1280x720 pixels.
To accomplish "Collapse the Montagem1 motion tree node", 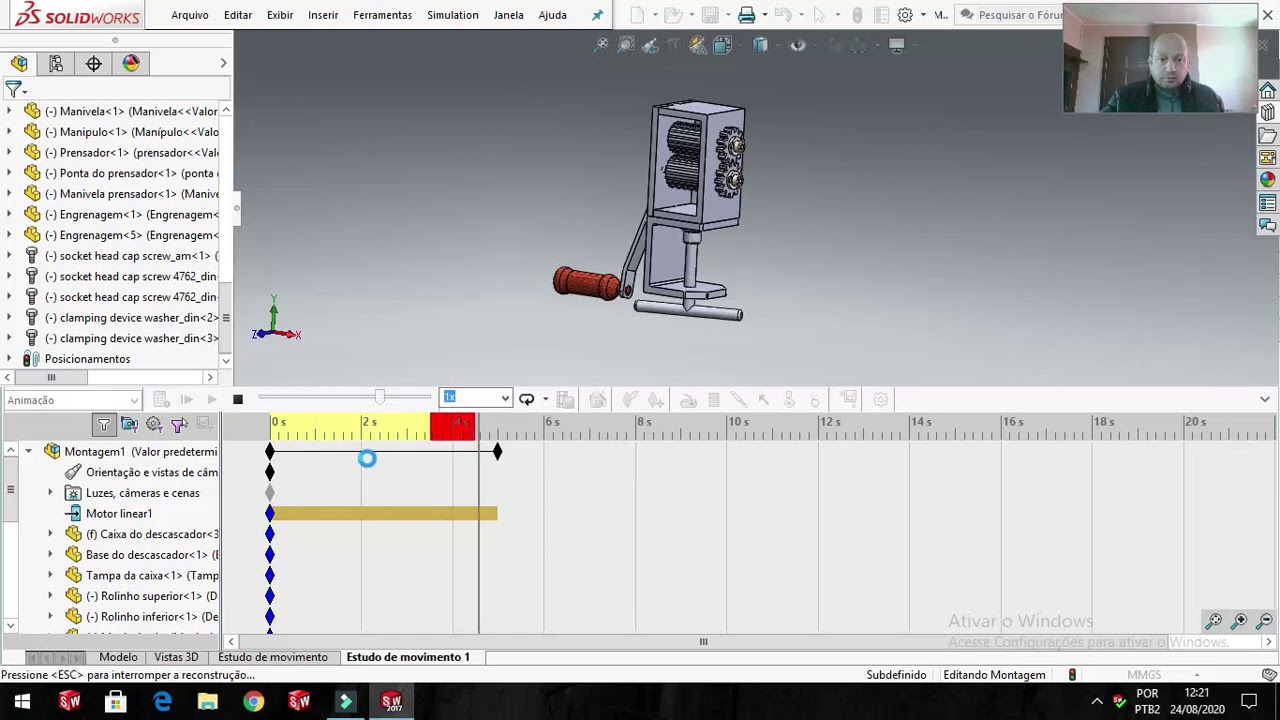I will click(28, 452).
